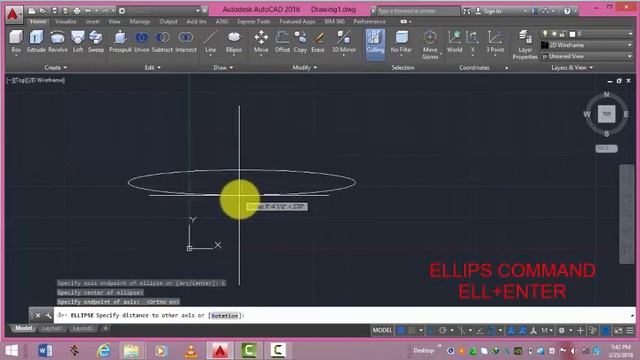This screenshot has height=360, width=640.
Task: Toggle the Culling selection button
Action: [375, 44]
